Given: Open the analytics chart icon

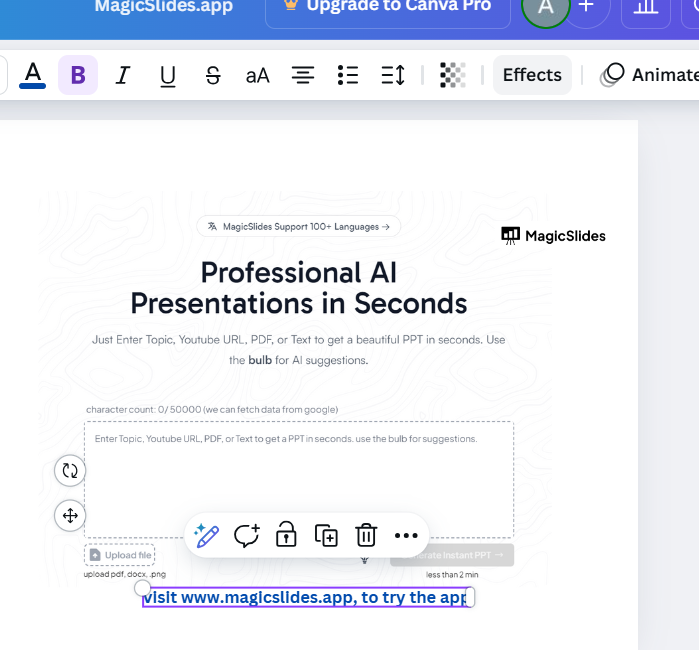Looking at the screenshot, I should pos(646,7).
